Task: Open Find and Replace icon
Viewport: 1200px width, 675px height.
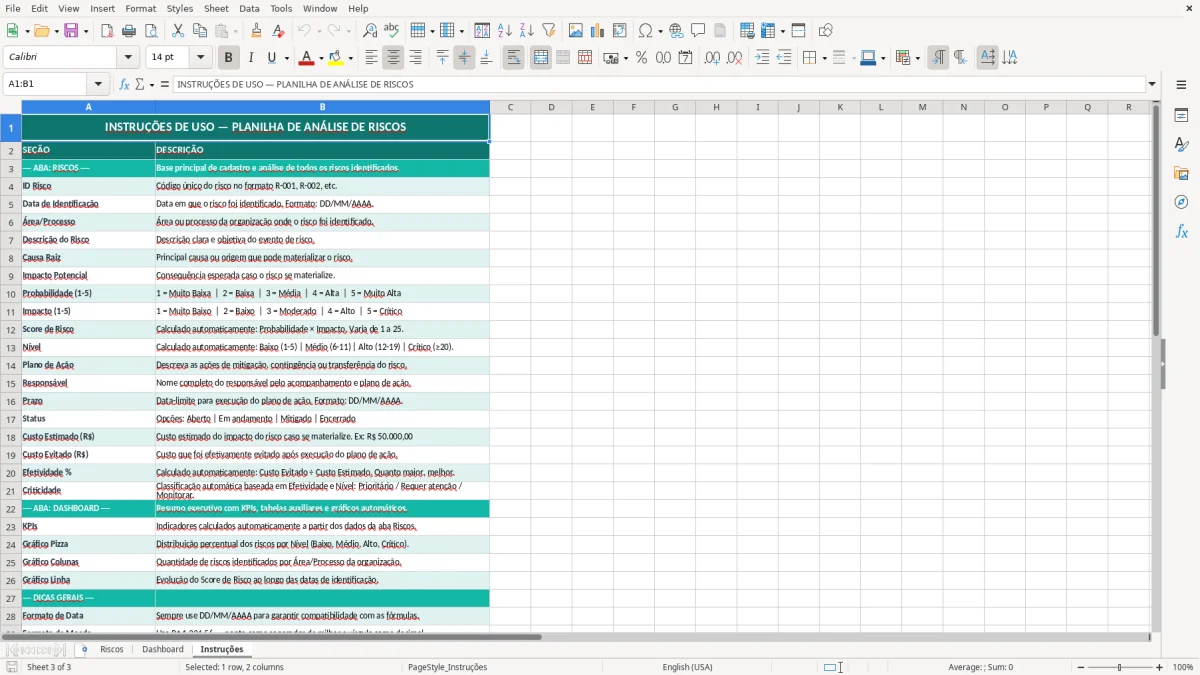Action: pyautogui.click(x=370, y=31)
